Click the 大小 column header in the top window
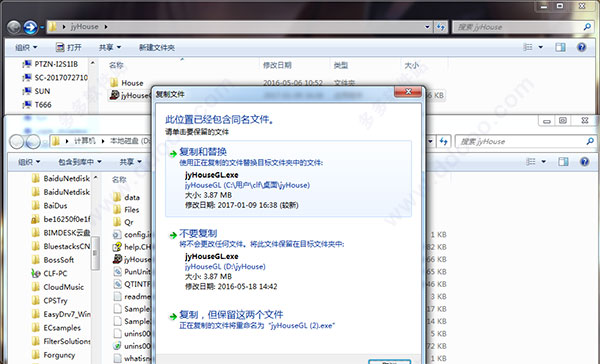The height and width of the screenshot is (364, 600). click(x=412, y=65)
